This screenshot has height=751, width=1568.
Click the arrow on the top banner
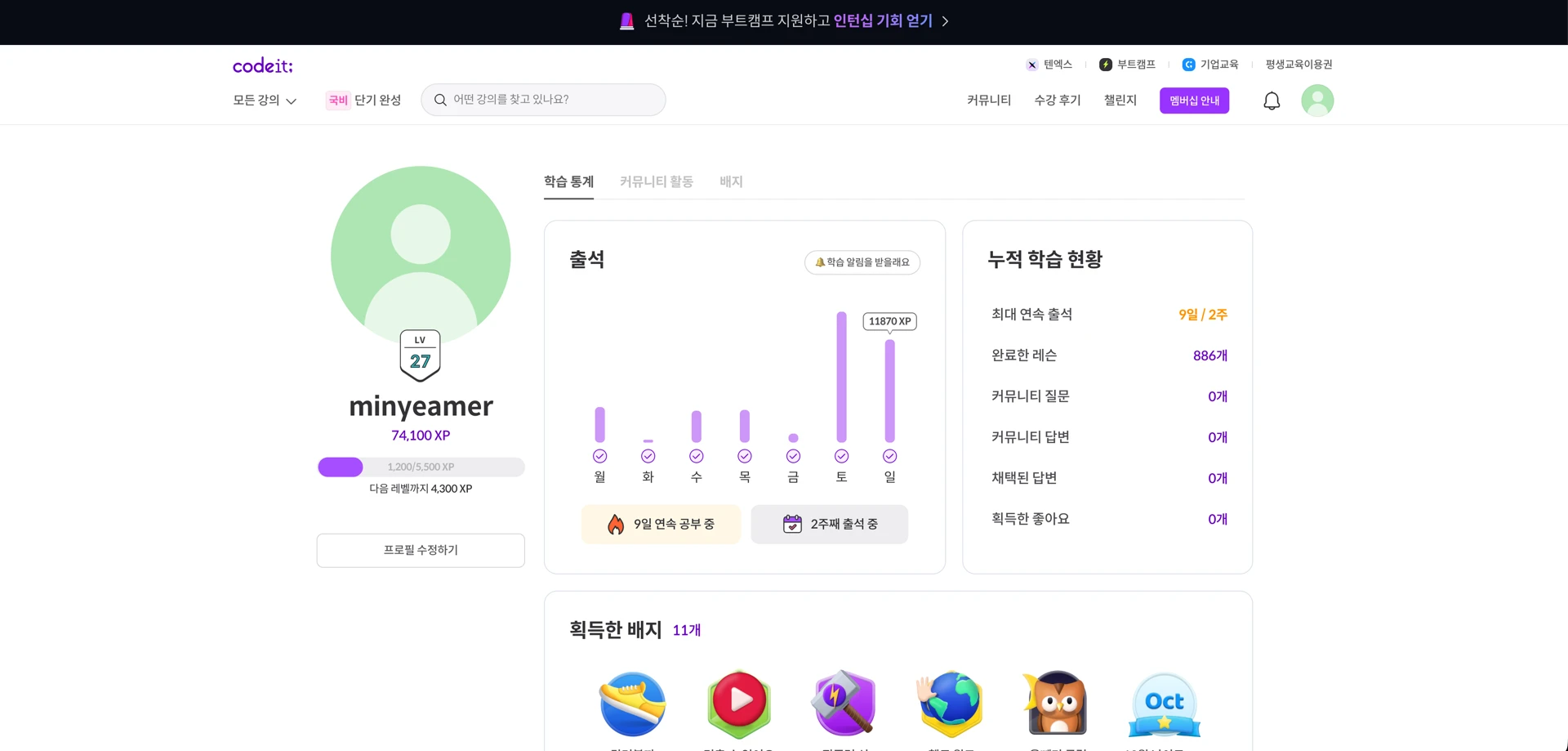coord(945,21)
